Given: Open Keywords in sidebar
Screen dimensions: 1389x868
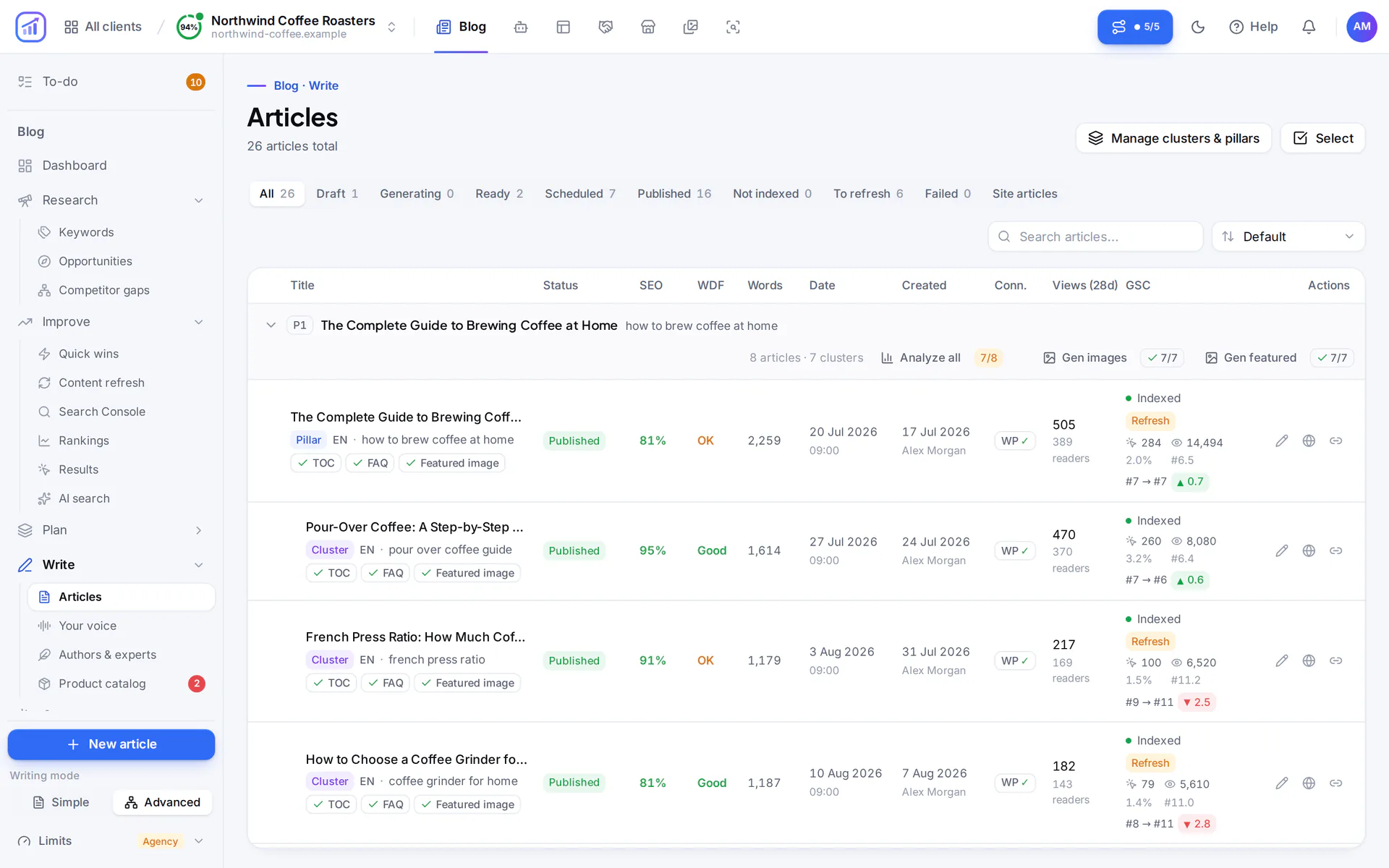Looking at the screenshot, I should pyautogui.click(x=122, y=232).
